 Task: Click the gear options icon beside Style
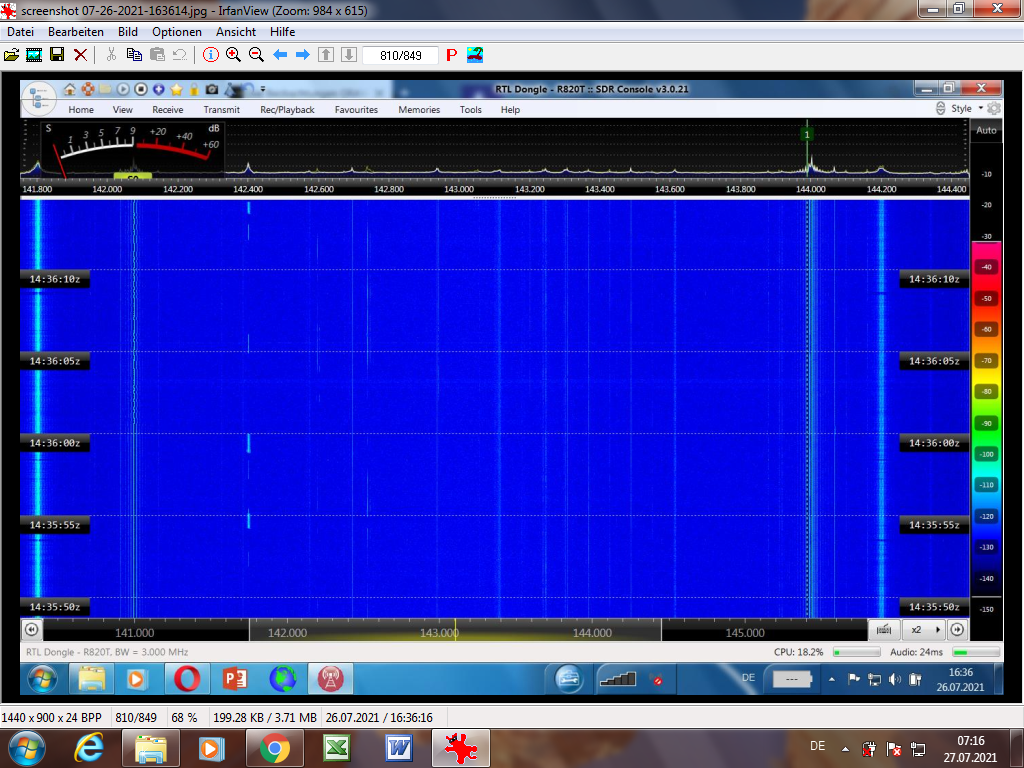coord(994,108)
